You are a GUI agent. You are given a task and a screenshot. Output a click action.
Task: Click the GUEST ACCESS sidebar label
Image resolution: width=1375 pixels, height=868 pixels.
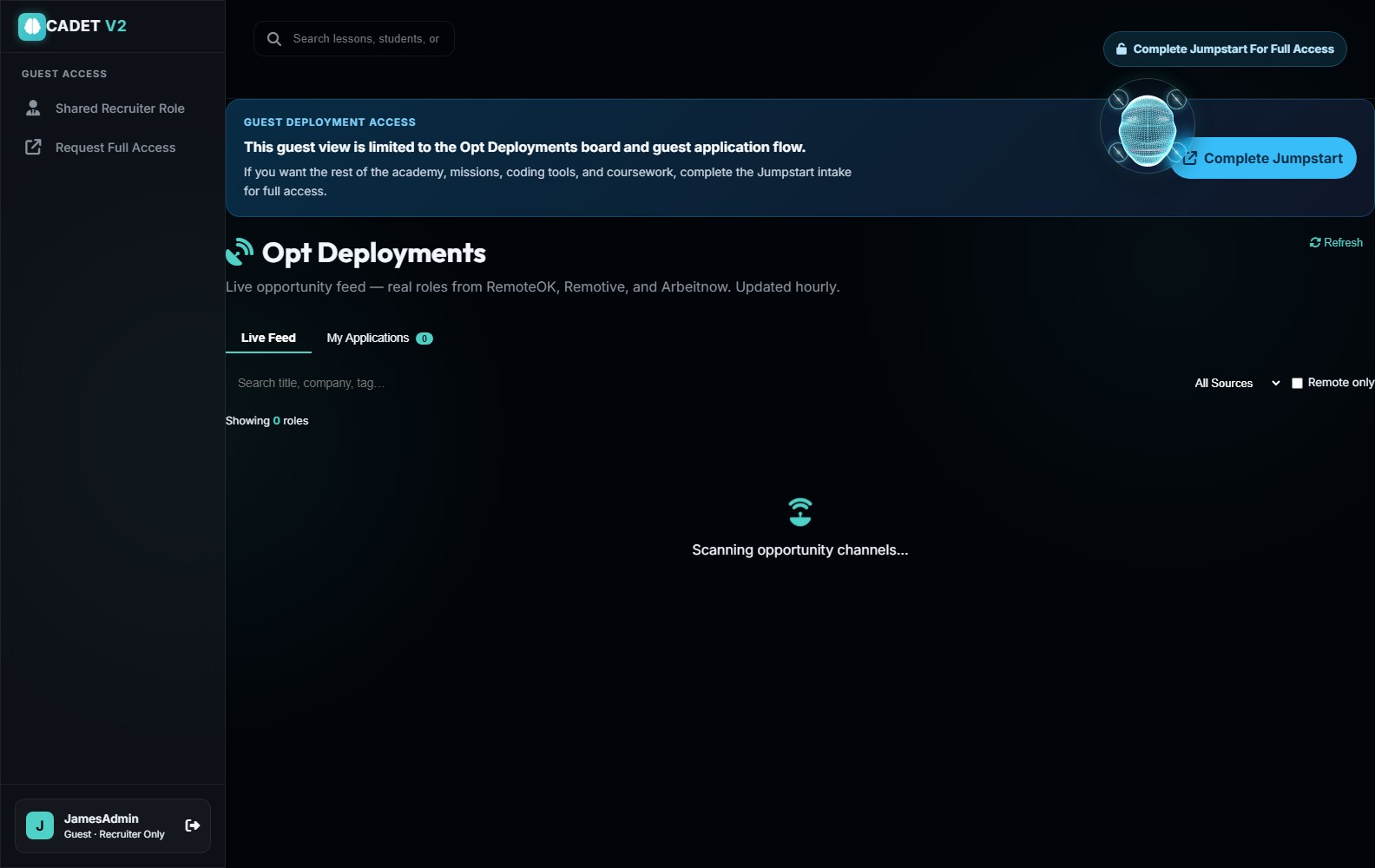click(x=64, y=74)
